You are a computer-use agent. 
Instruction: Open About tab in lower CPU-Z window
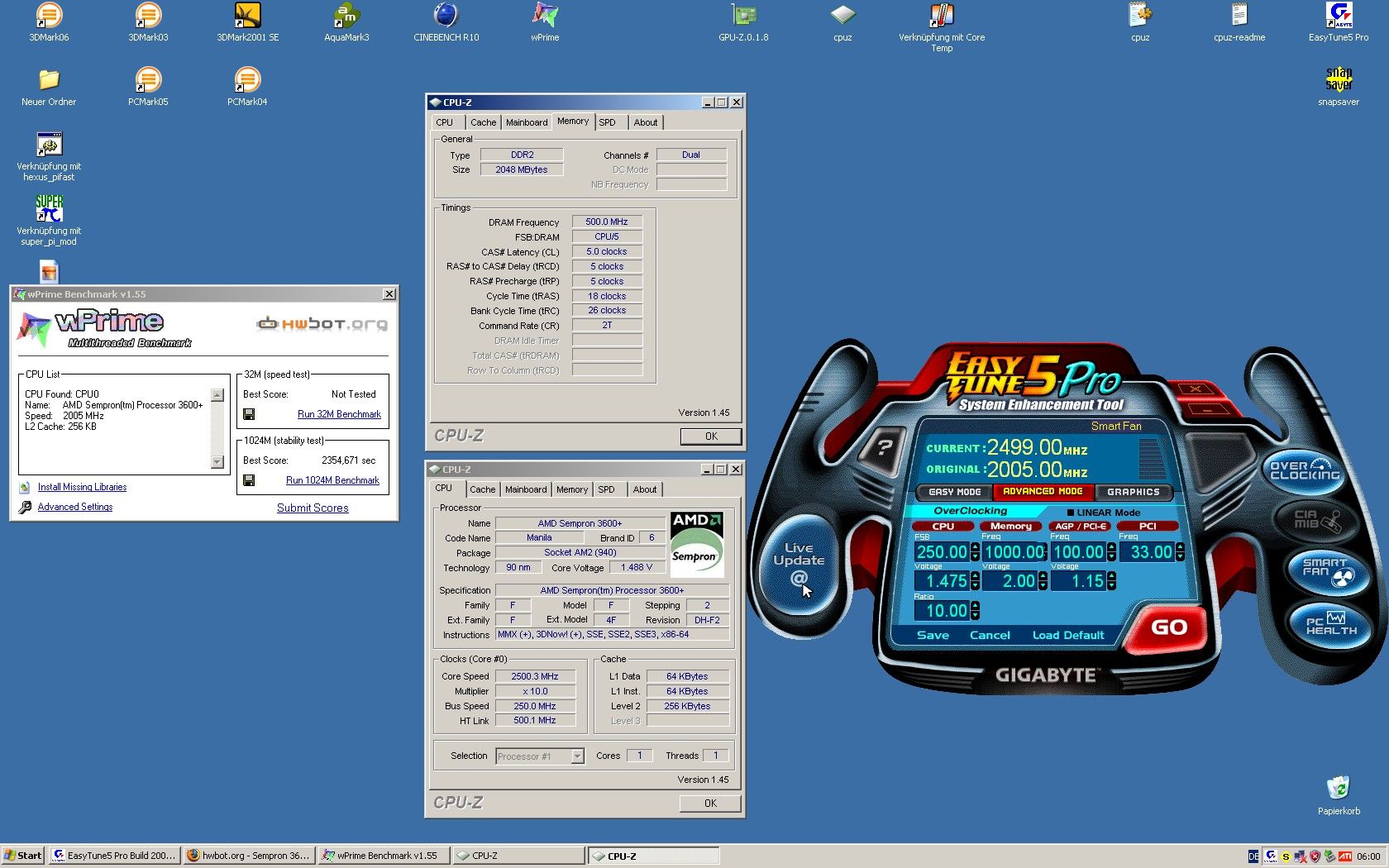click(645, 489)
